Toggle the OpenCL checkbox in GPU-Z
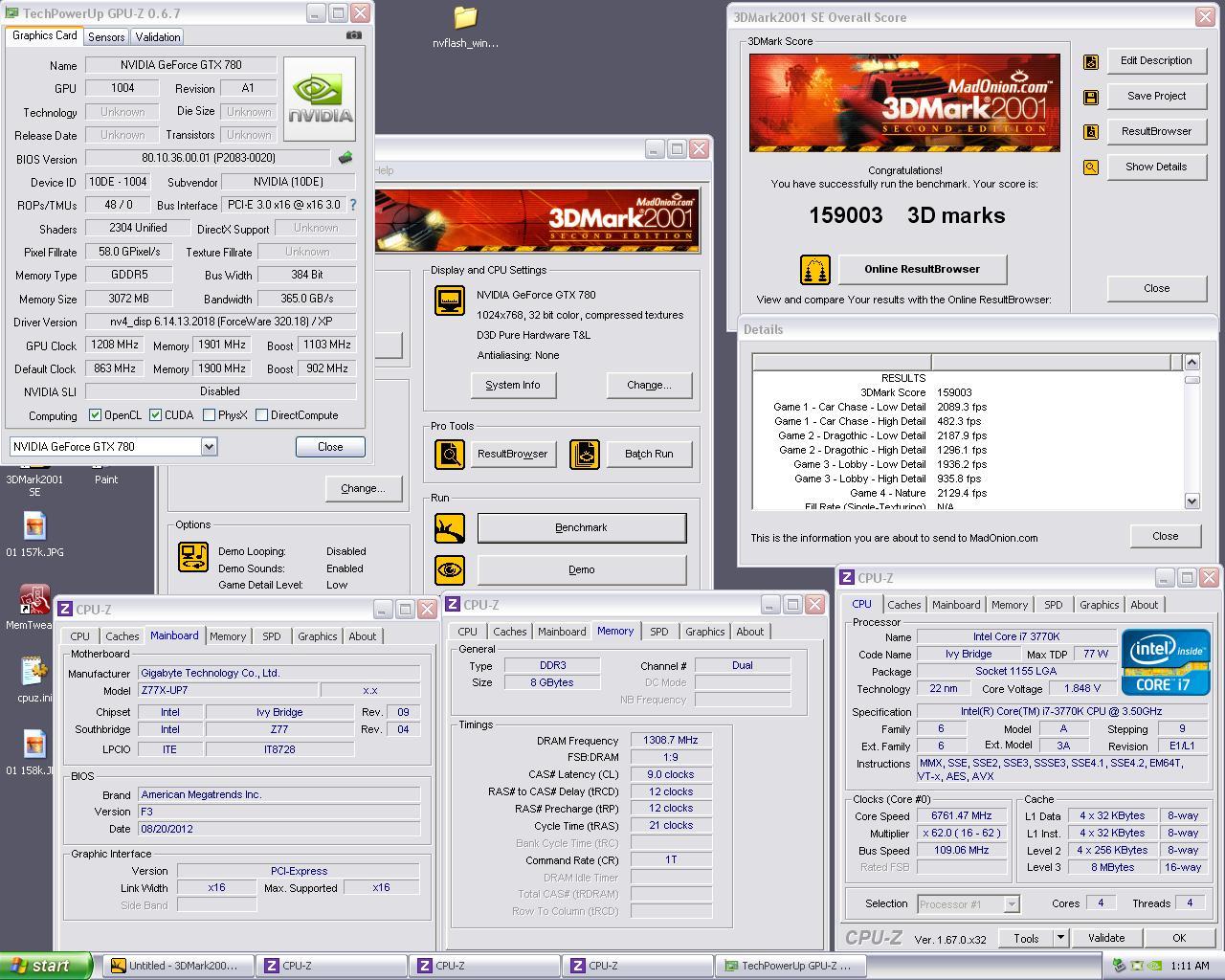Image resolution: width=1225 pixels, height=980 pixels. 95,415
